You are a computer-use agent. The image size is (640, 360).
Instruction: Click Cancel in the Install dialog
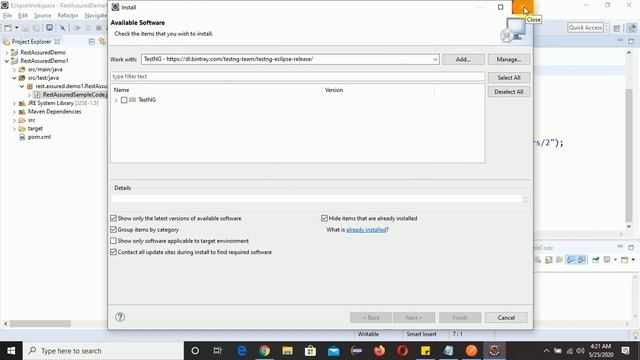tap(506, 318)
